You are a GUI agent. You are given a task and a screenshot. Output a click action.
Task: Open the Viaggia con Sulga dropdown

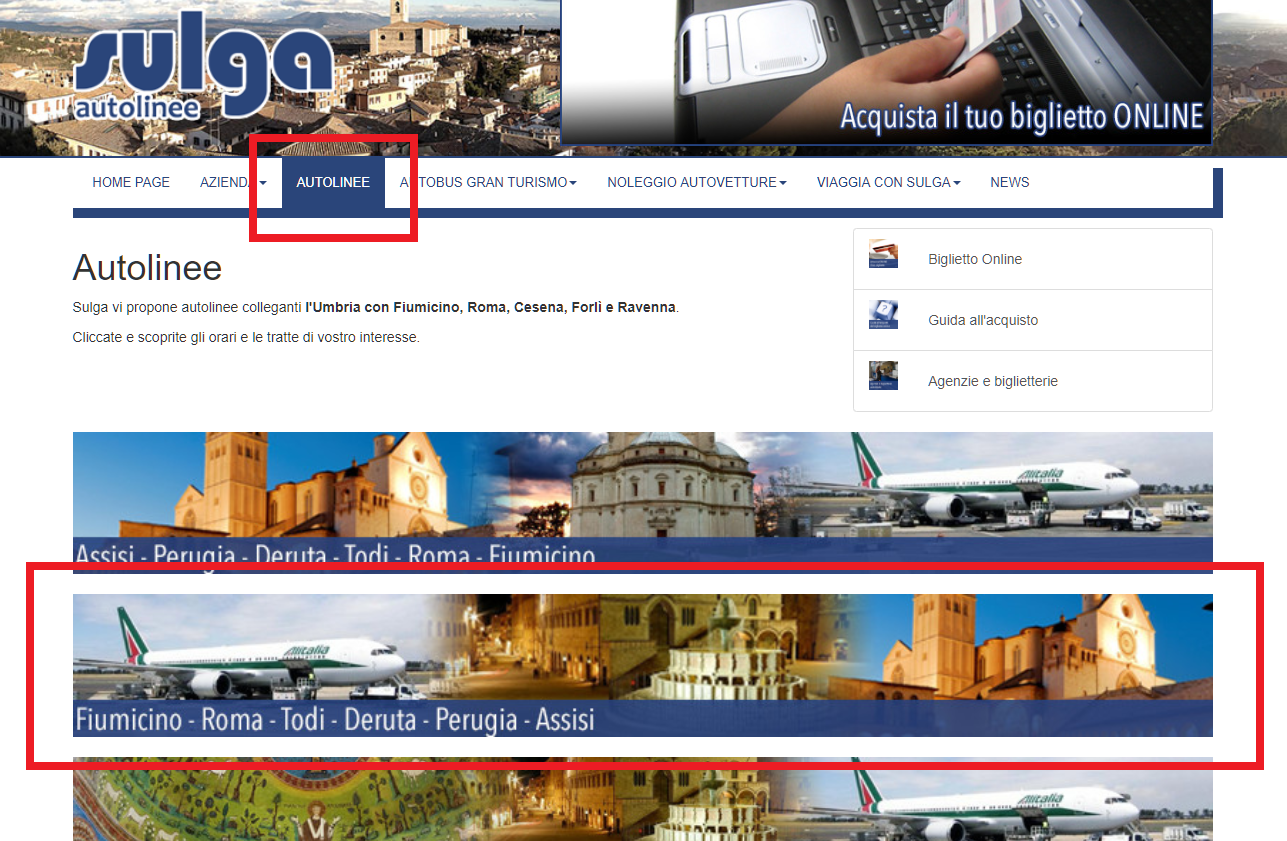tap(888, 183)
